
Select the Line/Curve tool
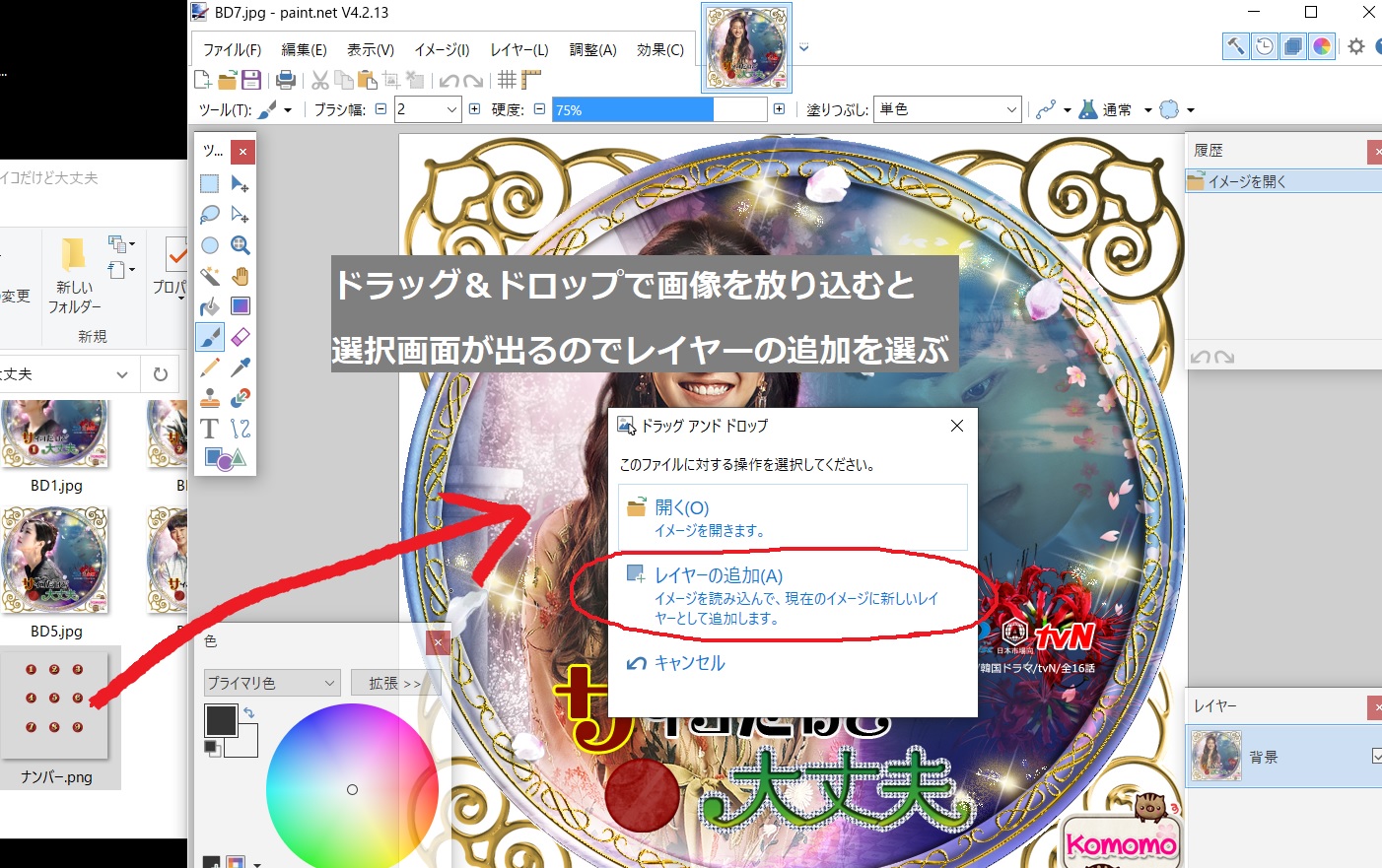[x=240, y=429]
